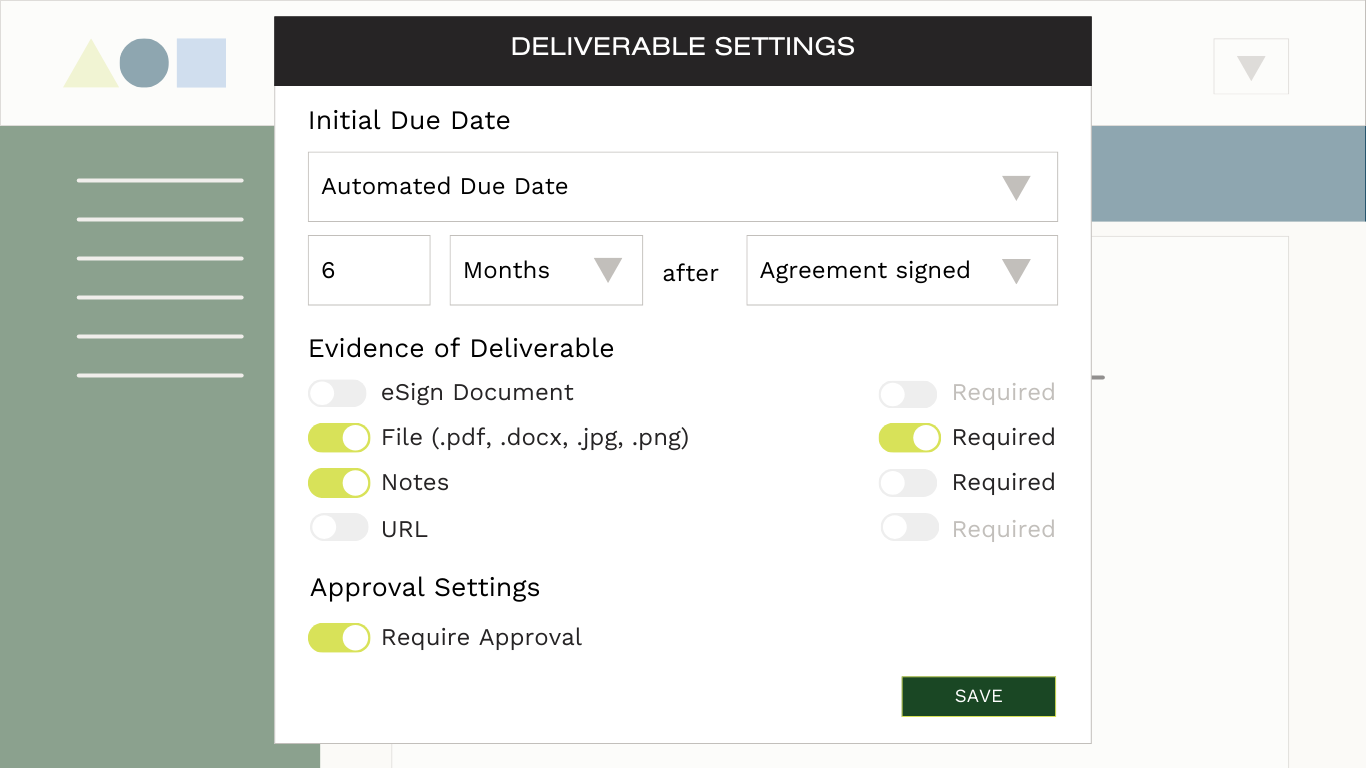Select the third sidebar menu line
The width and height of the screenshot is (1366, 768).
pos(160,259)
